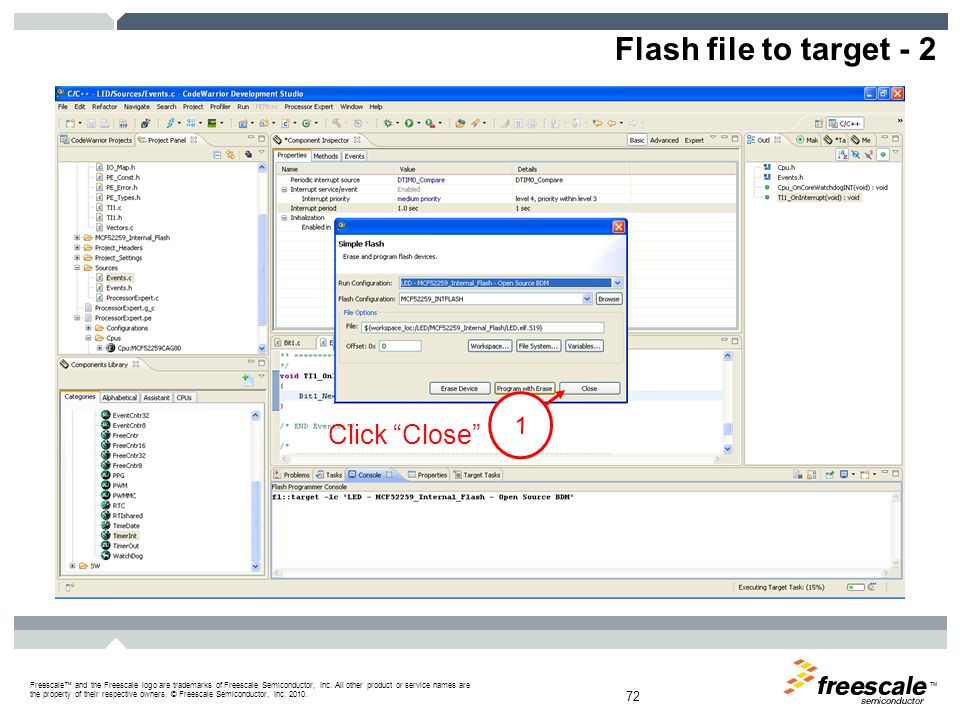The image size is (960, 720).
Task: Click the TimerInt component icon
Action: [105, 536]
